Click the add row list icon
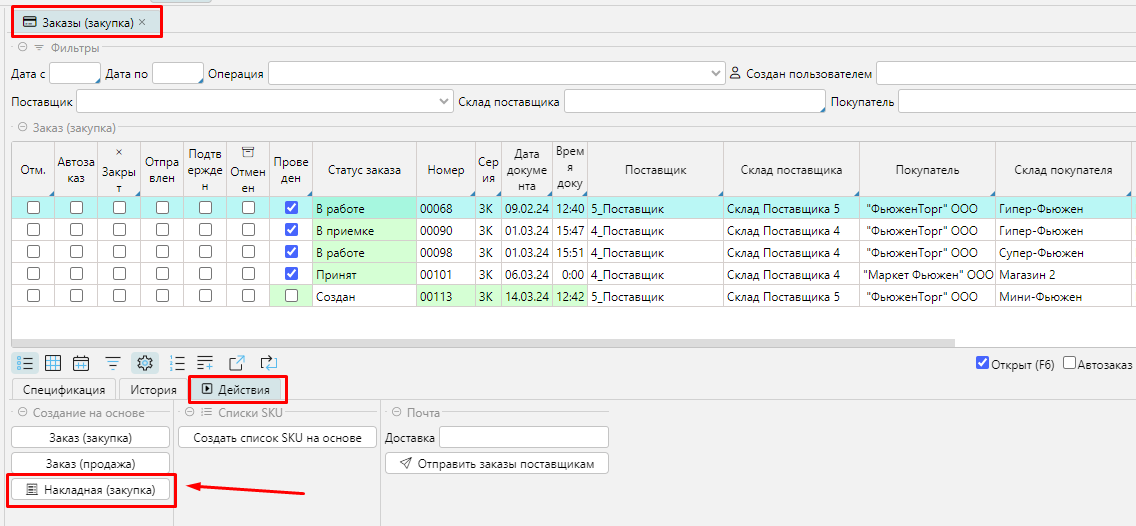 click(x=205, y=363)
